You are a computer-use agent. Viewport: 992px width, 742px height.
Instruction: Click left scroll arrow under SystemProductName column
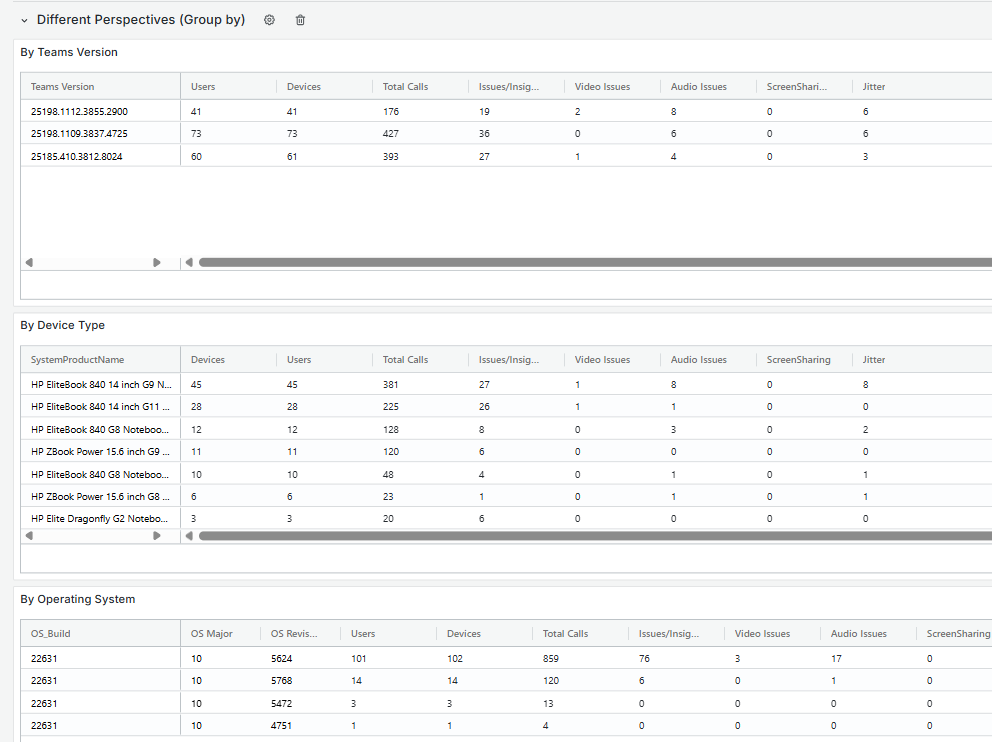29,536
